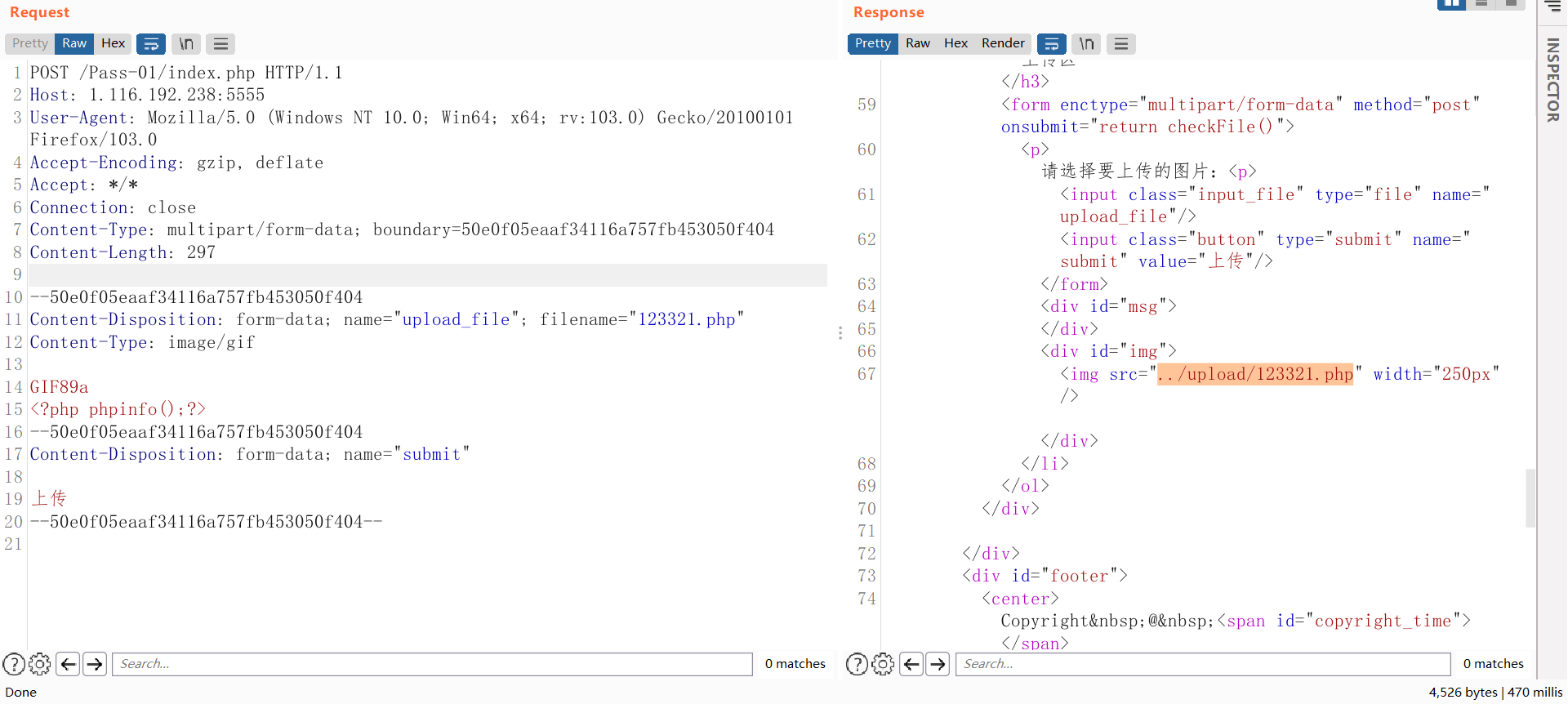Image resolution: width=1568 pixels, height=704 pixels.
Task: Click Response search help icon
Action: point(857,664)
